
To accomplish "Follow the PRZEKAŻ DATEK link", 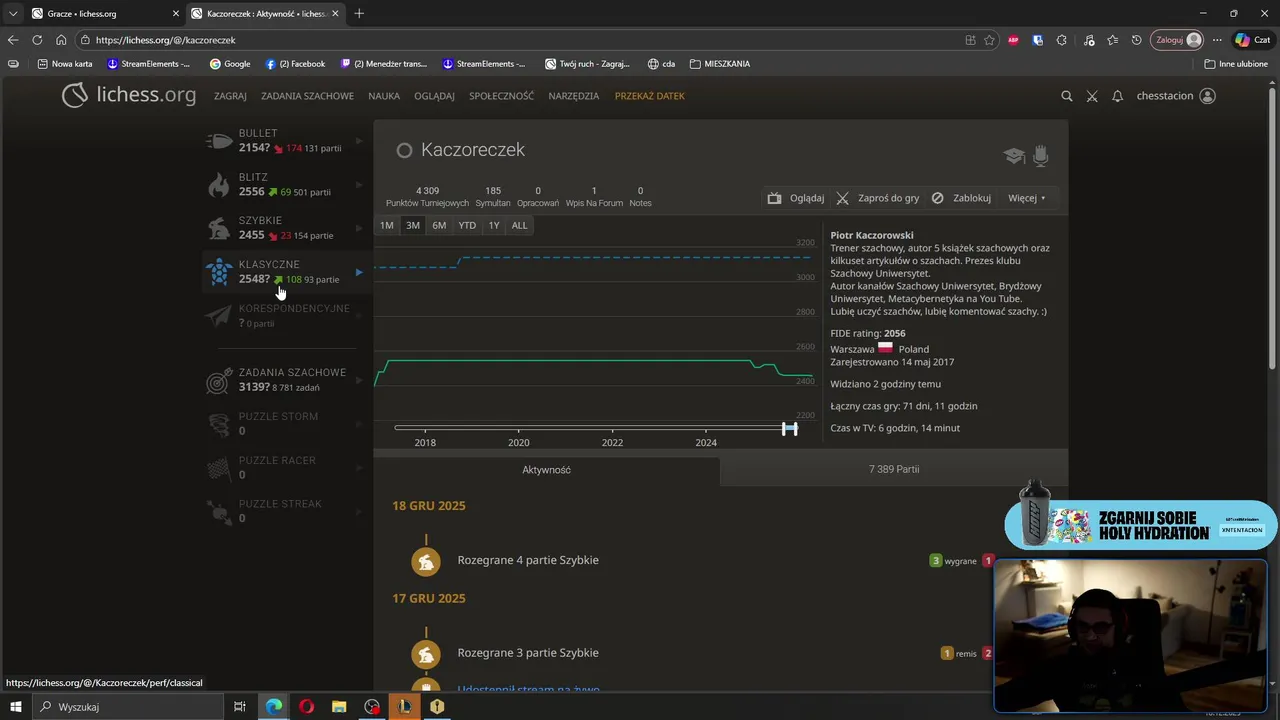I will coord(650,96).
